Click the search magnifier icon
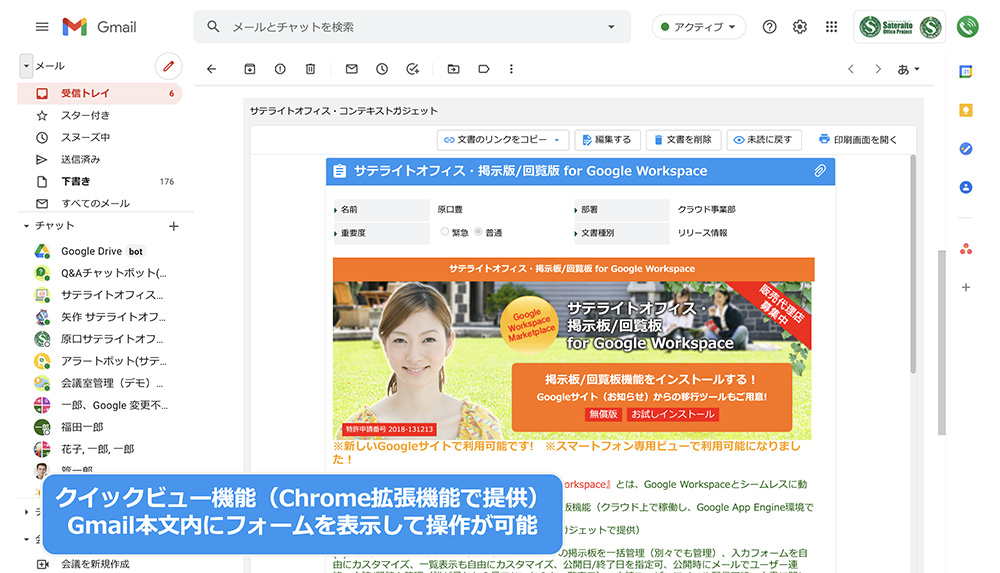The width and height of the screenshot is (1000, 573). [x=213, y=27]
